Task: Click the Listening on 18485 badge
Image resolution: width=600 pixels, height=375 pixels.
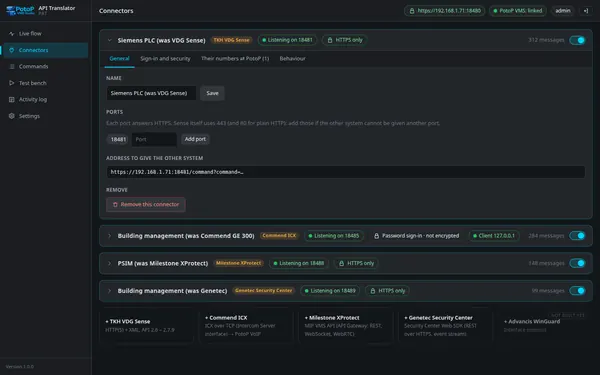Action: 334,236
